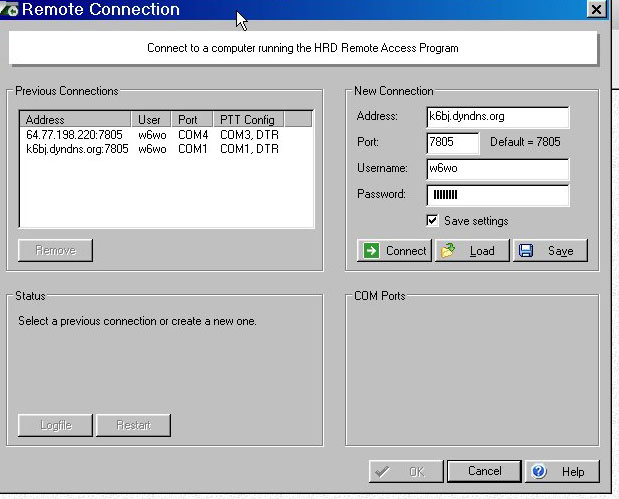The width and height of the screenshot is (619, 499).
Task: Toggle the Save settings checkbox
Action: tap(432, 221)
